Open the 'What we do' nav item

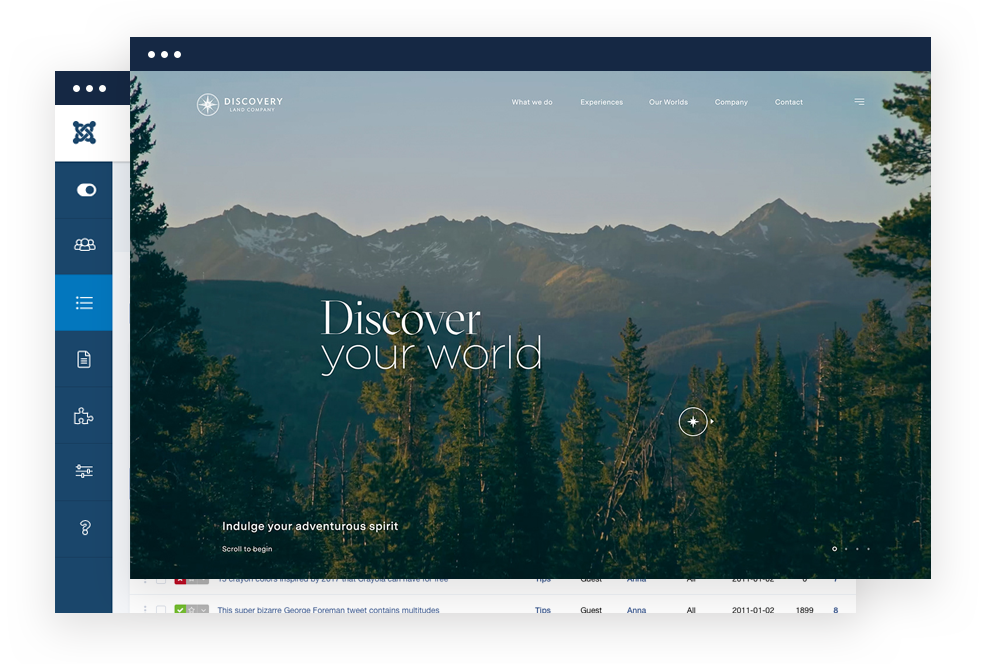point(532,102)
